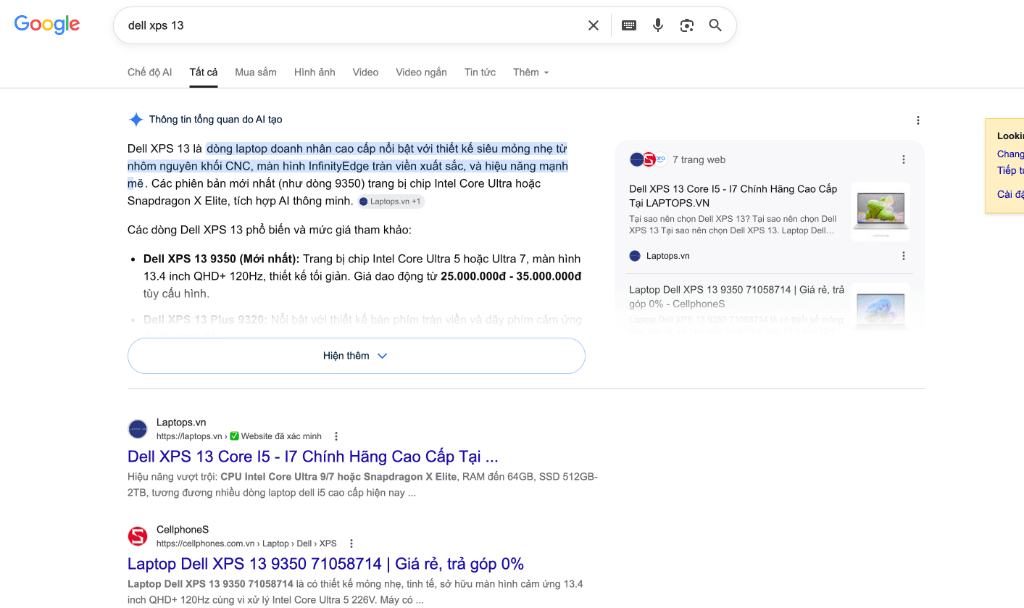The height and width of the screenshot is (608, 1024).
Task: Switch to Tin tức tab
Action: (480, 72)
